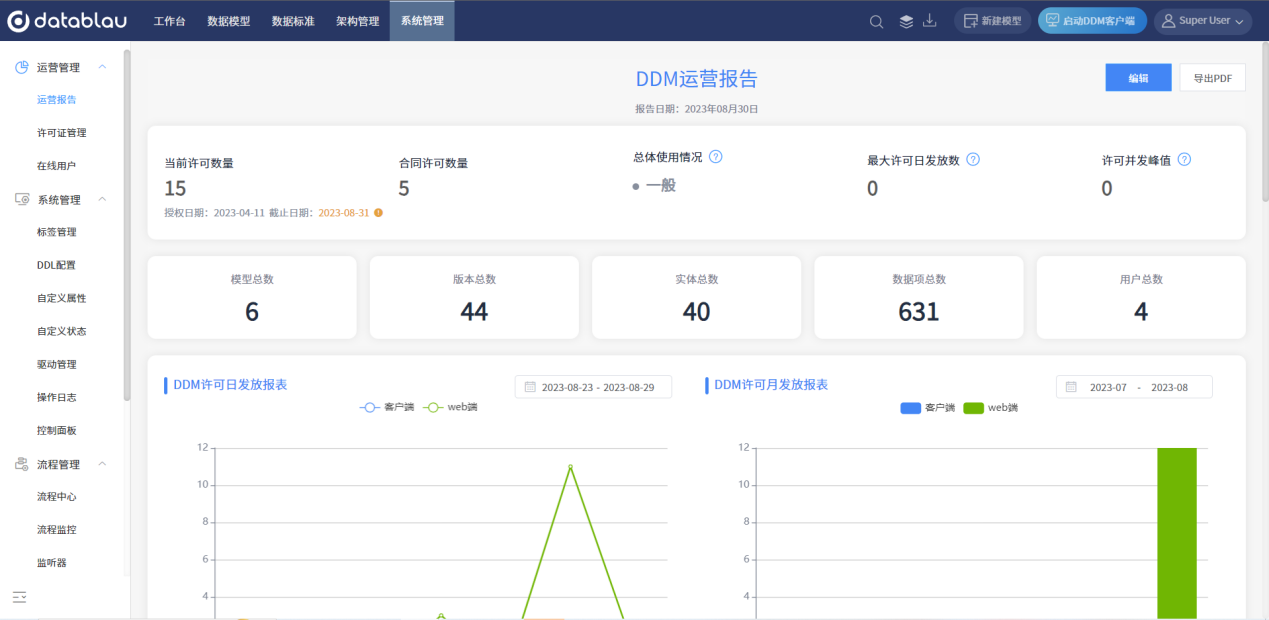Open 运营报告 in the sidebar
1269x620 pixels.
57,100
